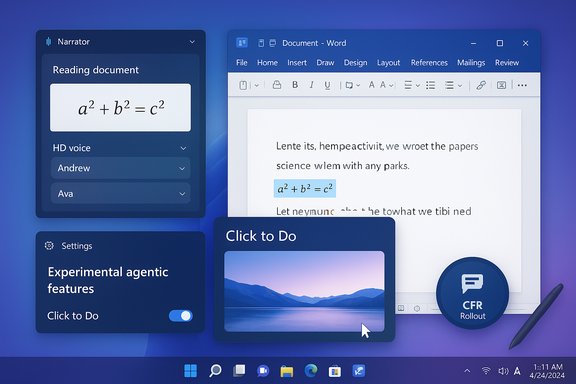Screen dimensions: 576x384
Task: Click the monitor icon left of Document title
Action: tap(273, 43)
